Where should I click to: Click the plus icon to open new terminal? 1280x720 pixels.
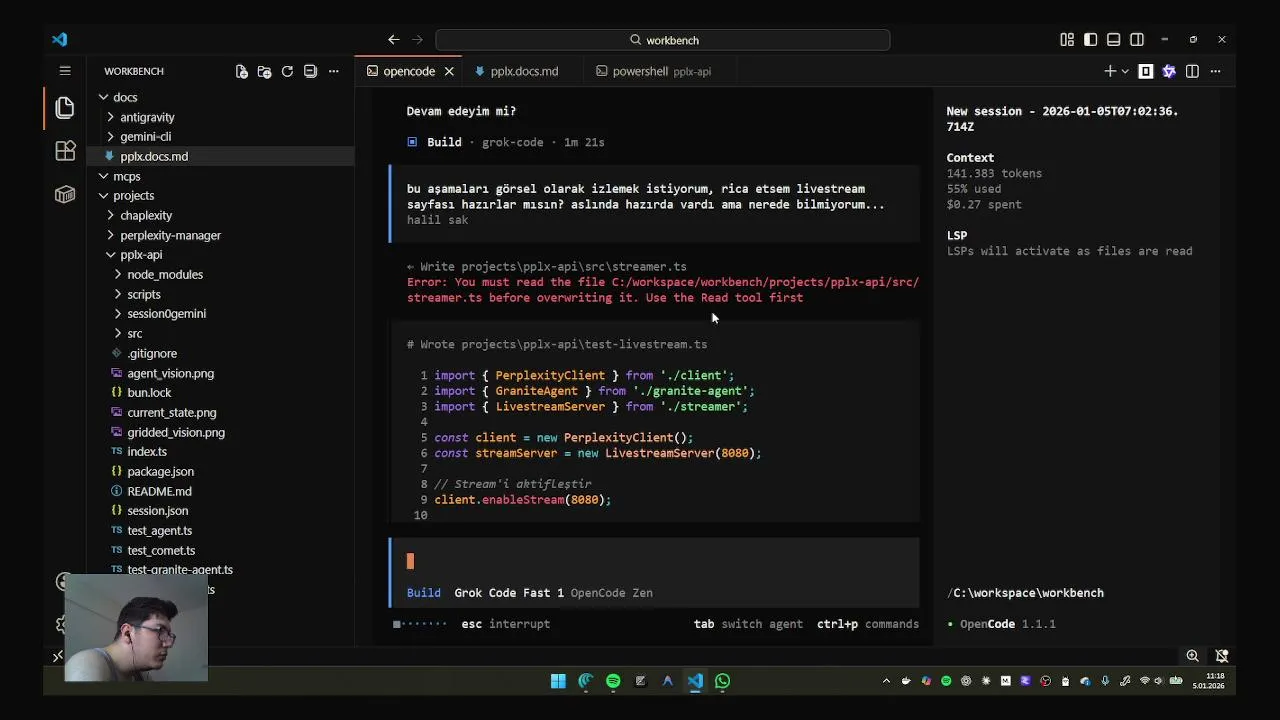point(1109,71)
